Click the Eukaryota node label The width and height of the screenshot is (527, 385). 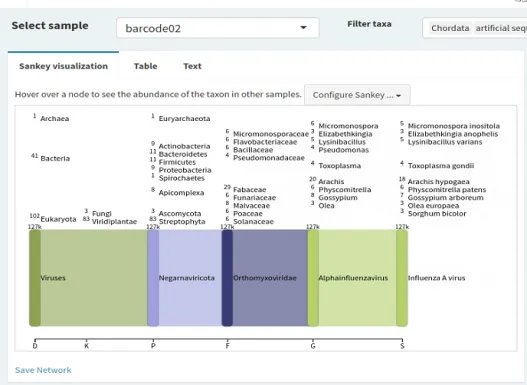tap(58, 219)
